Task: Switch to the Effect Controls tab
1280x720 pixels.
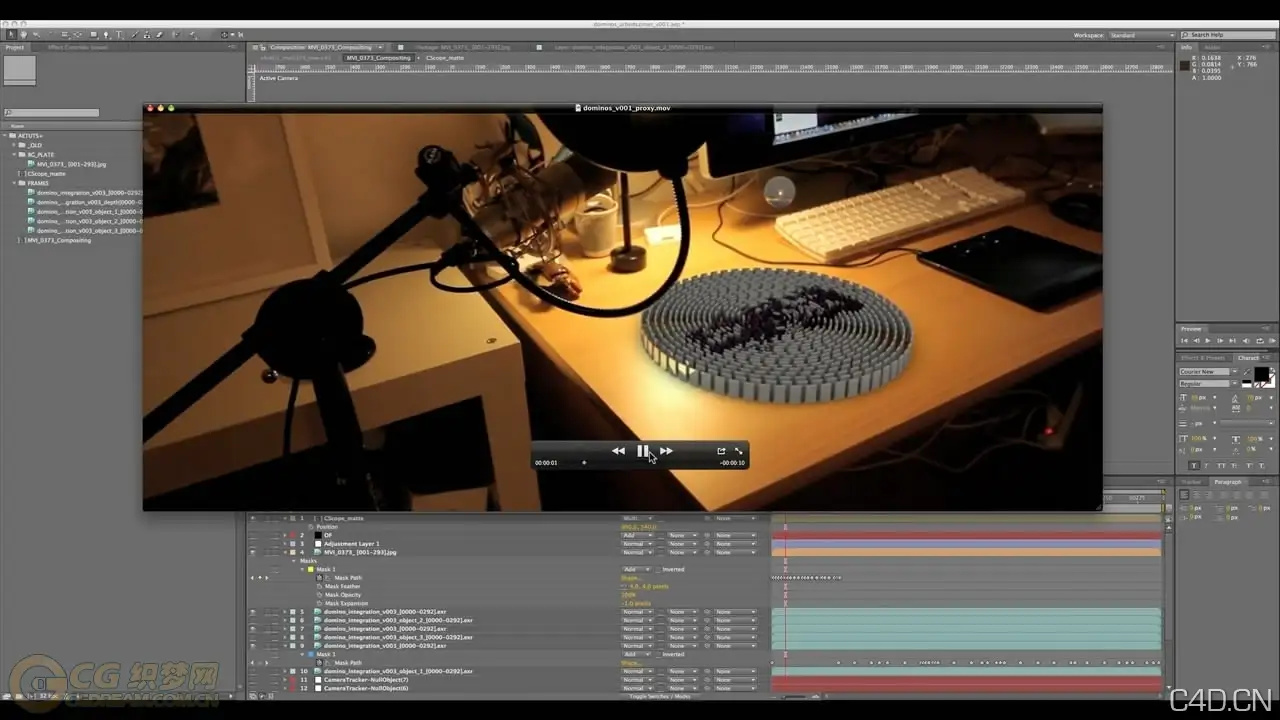Action: [78, 47]
